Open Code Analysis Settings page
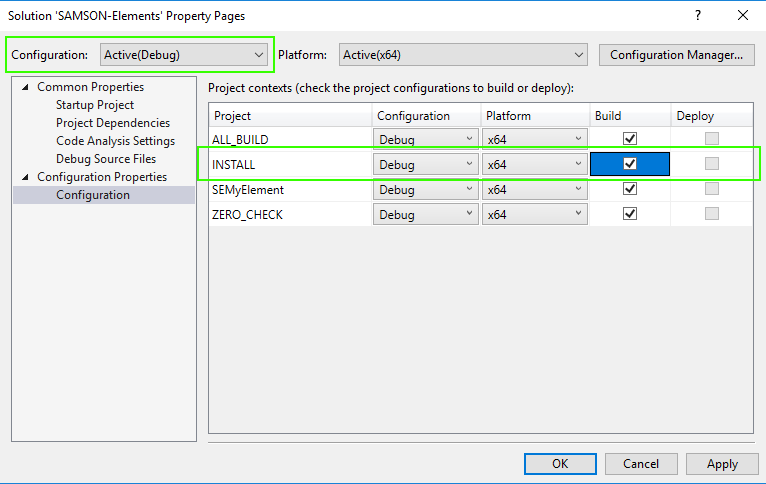 pyautogui.click(x=115, y=141)
